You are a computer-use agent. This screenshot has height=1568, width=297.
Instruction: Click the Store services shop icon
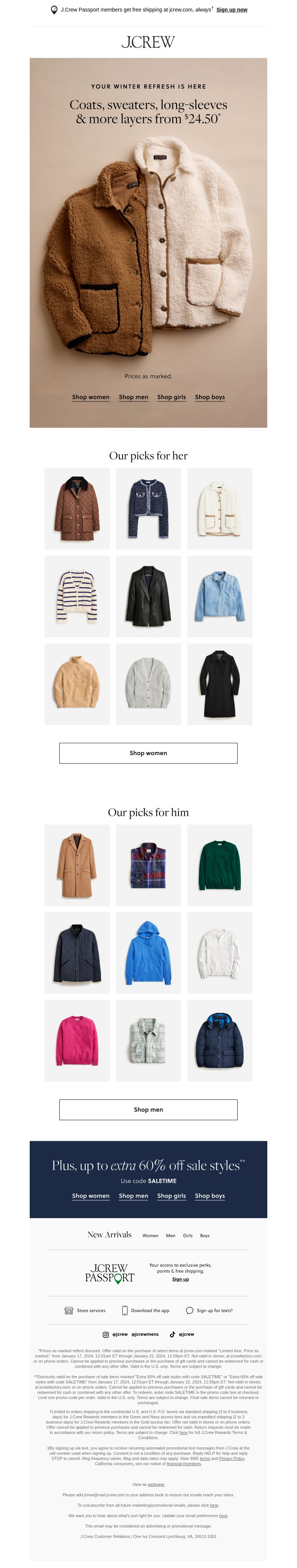tap(69, 1311)
